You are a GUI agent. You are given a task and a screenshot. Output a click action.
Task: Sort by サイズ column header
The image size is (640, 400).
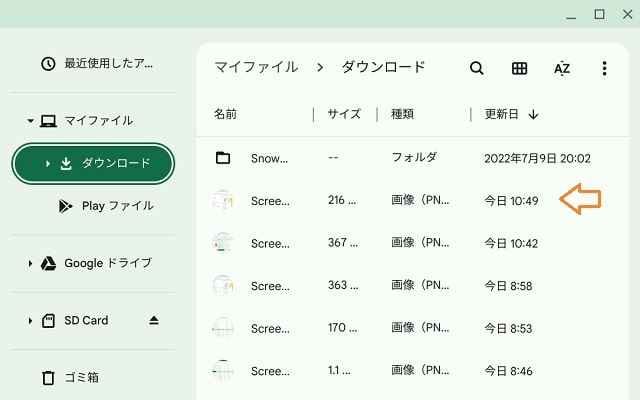343,114
